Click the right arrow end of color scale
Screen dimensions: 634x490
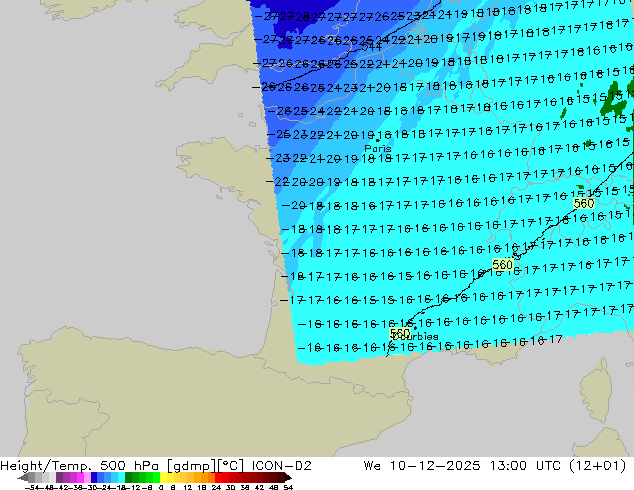(x=288, y=477)
